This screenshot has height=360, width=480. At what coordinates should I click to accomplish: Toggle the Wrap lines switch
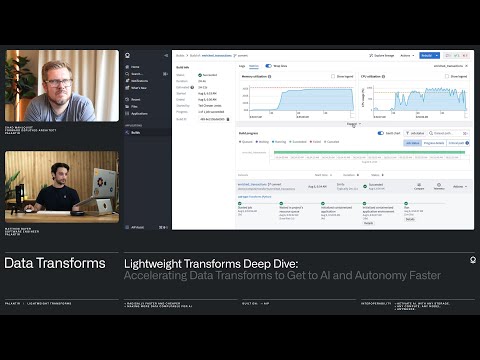pyautogui.click(x=268, y=66)
